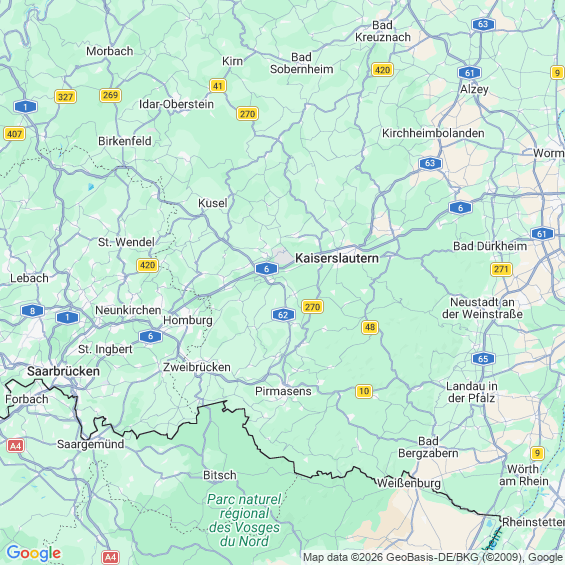565x565 pixels.
Task: Select the B271 yellow road shield
Action: [501, 269]
